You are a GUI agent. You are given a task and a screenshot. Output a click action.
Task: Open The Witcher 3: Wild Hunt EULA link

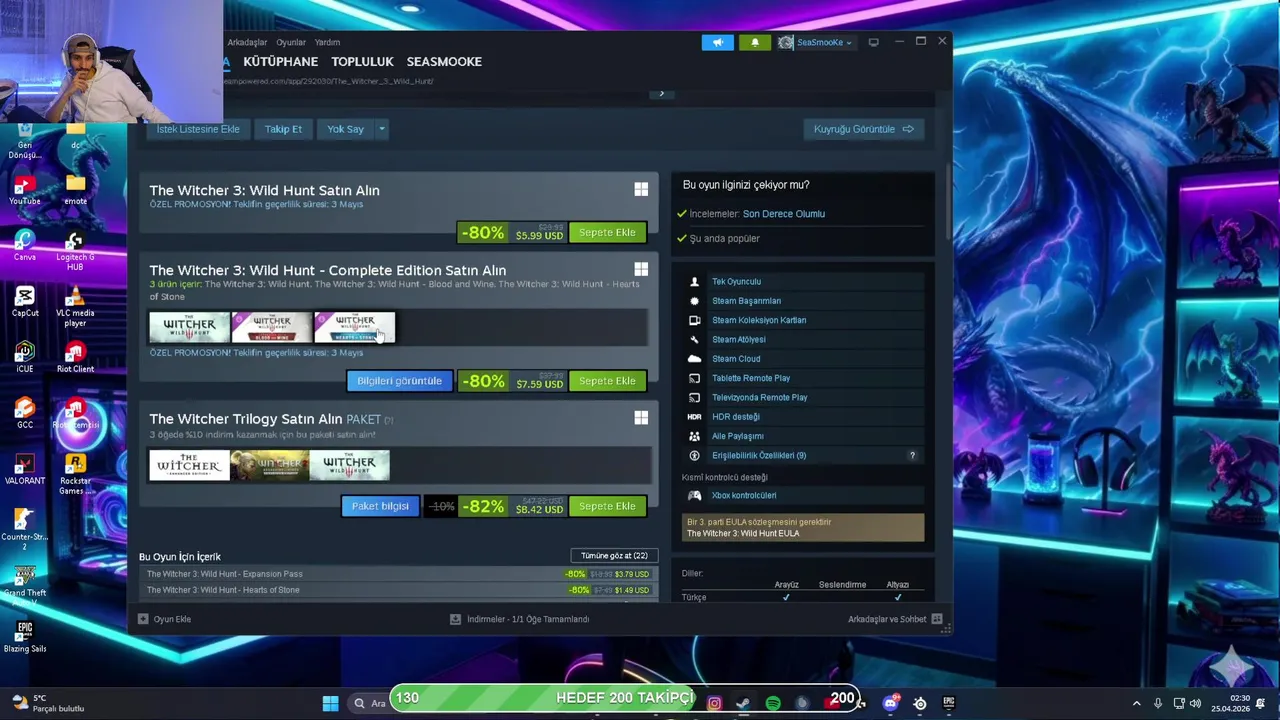tap(743, 534)
